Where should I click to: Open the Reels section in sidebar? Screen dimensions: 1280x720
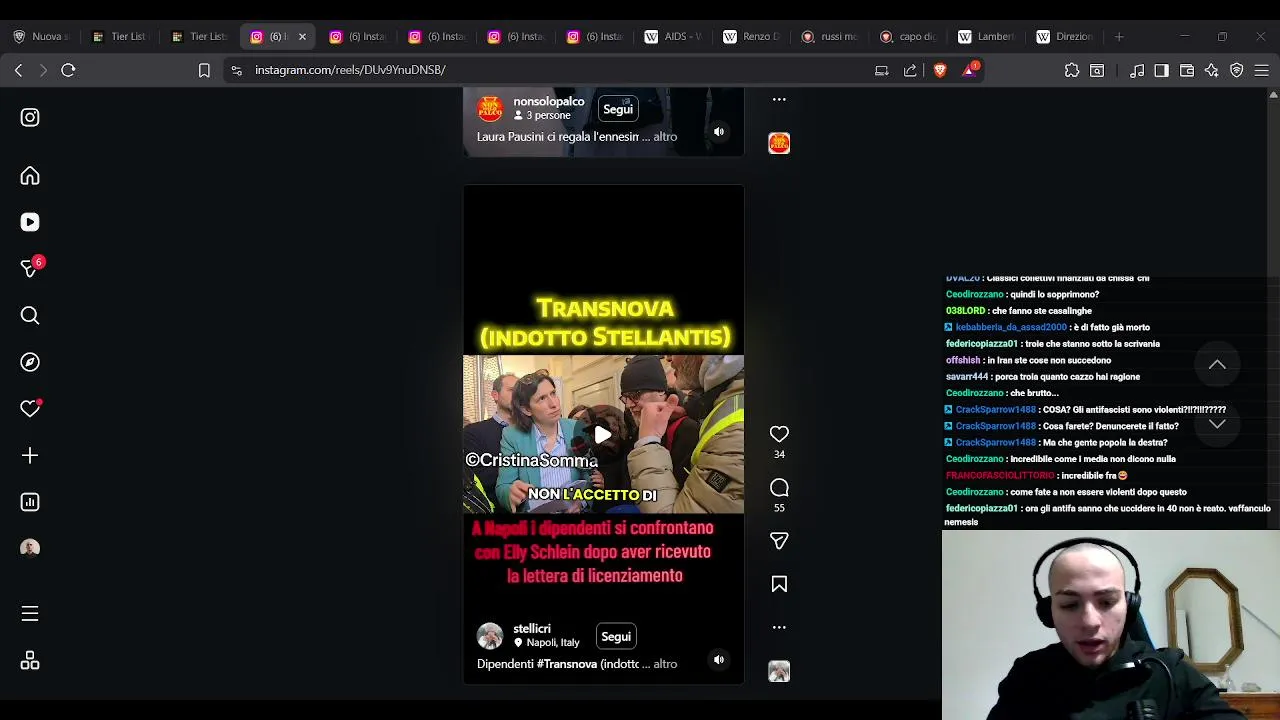[x=30, y=222]
